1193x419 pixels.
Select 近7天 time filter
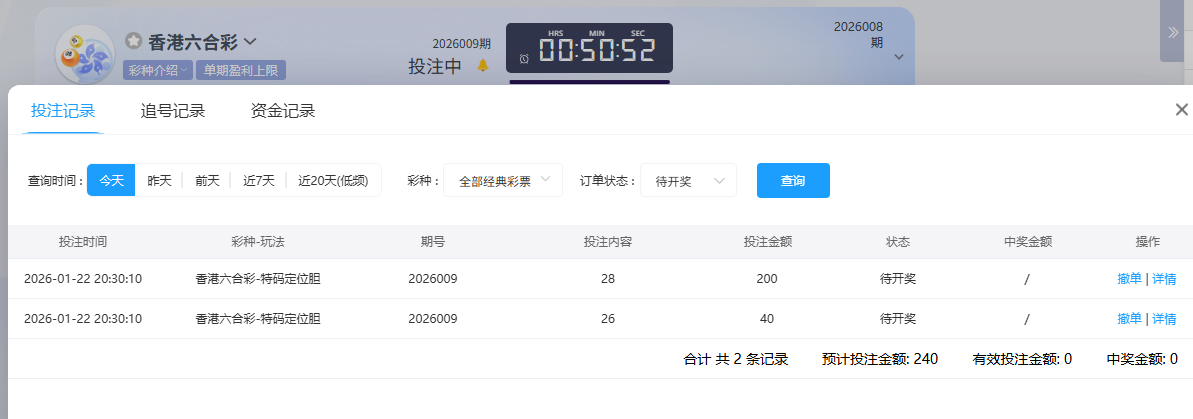pyautogui.click(x=258, y=181)
